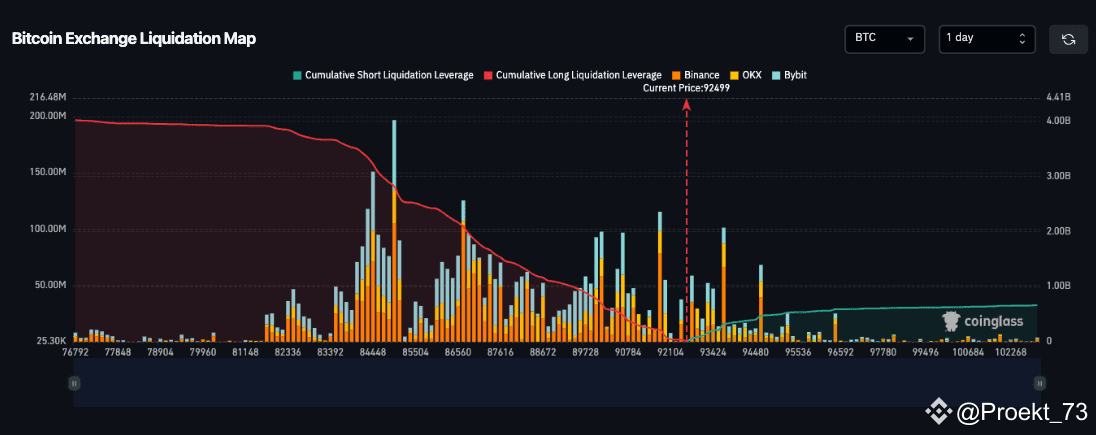Toggle Cumulative Long Liquidation Leverage legend

[573, 75]
